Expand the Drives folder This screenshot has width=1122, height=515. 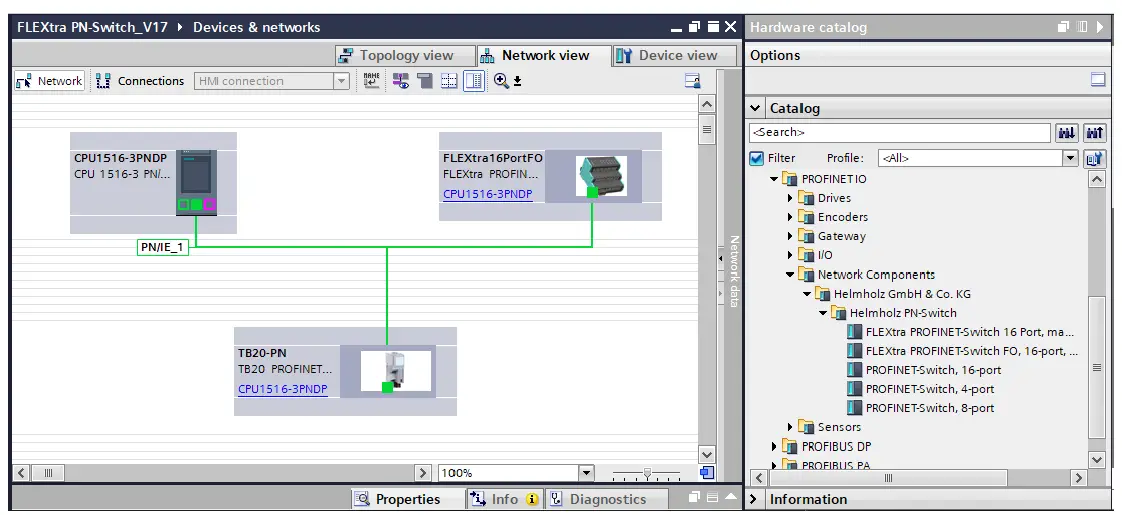tap(790, 198)
